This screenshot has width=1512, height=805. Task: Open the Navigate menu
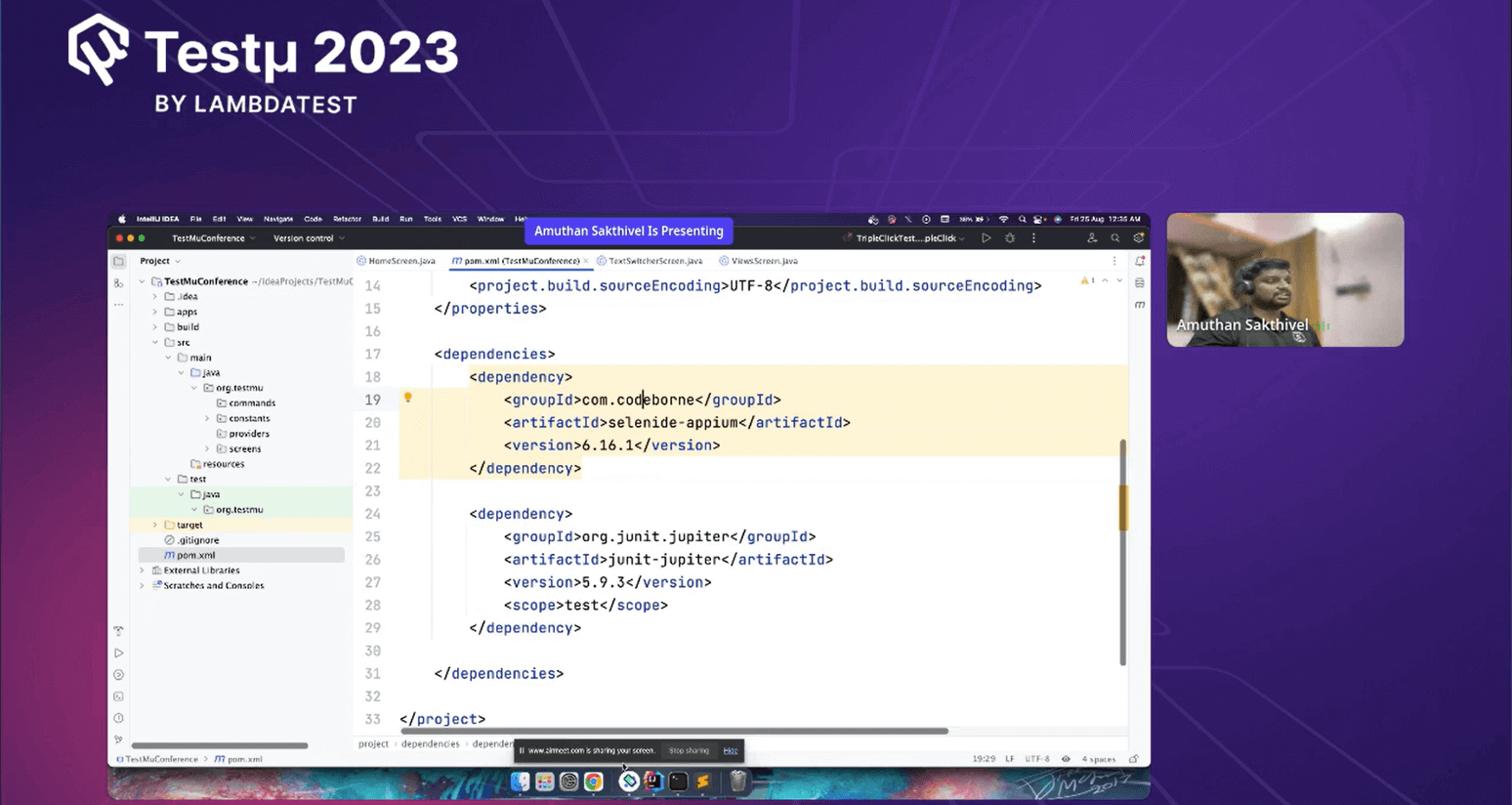point(278,220)
